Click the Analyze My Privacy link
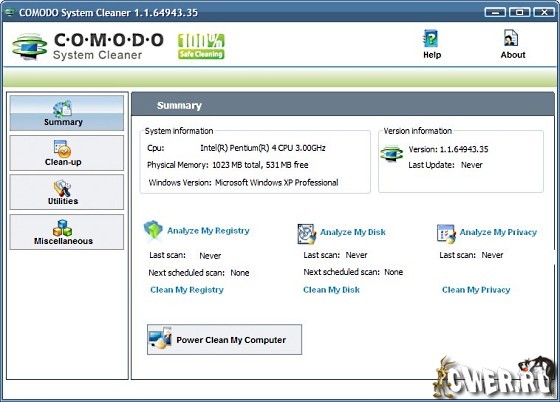Screen dimensions: 560x402 pyautogui.click(x=498, y=232)
